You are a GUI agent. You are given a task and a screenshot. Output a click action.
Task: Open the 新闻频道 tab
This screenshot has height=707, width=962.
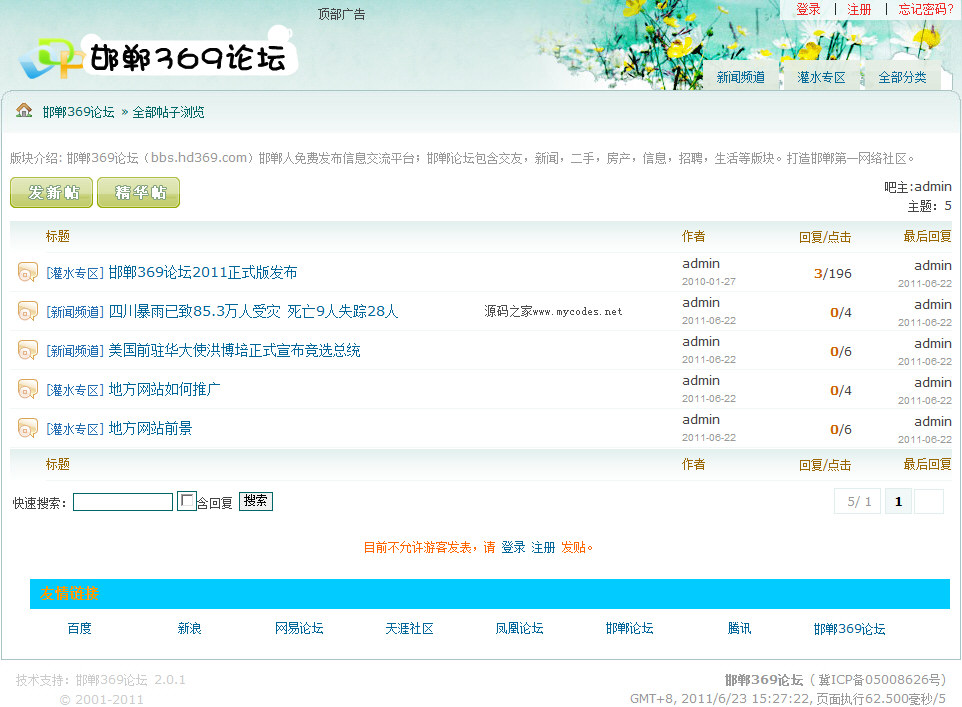pyautogui.click(x=741, y=77)
